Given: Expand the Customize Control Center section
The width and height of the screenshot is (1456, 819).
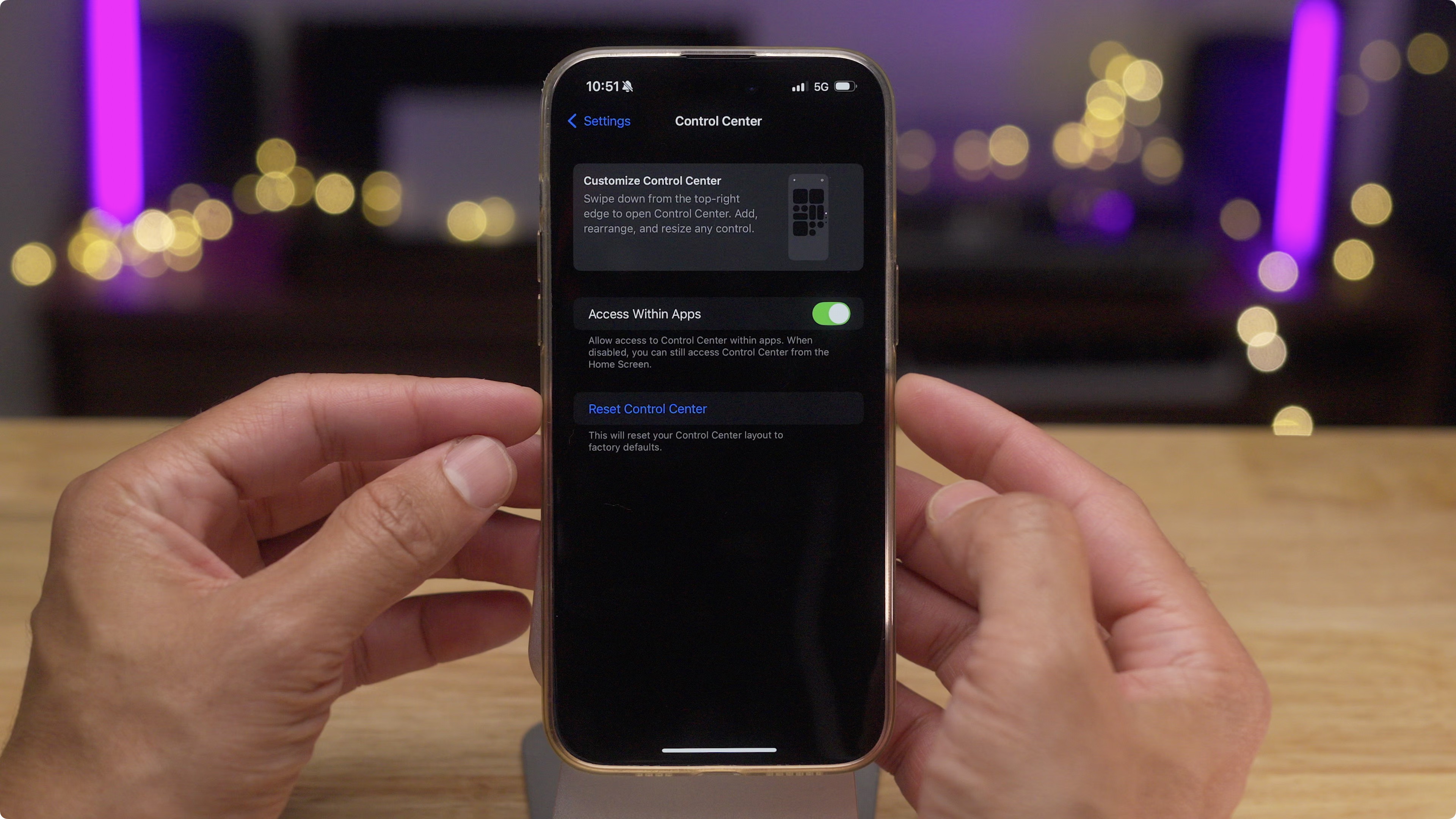Looking at the screenshot, I should [x=718, y=215].
